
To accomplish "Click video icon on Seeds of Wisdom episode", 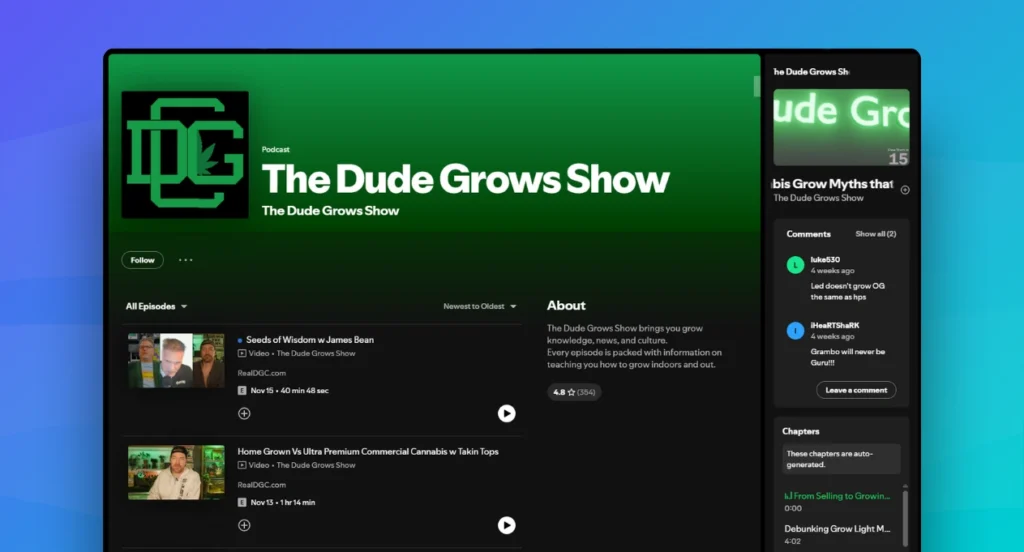I will point(242,353).
